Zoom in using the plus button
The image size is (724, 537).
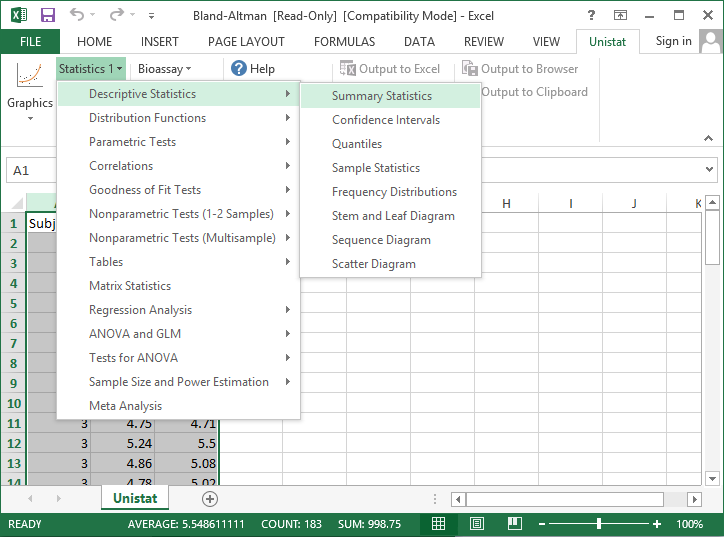[x=657, y=524]
